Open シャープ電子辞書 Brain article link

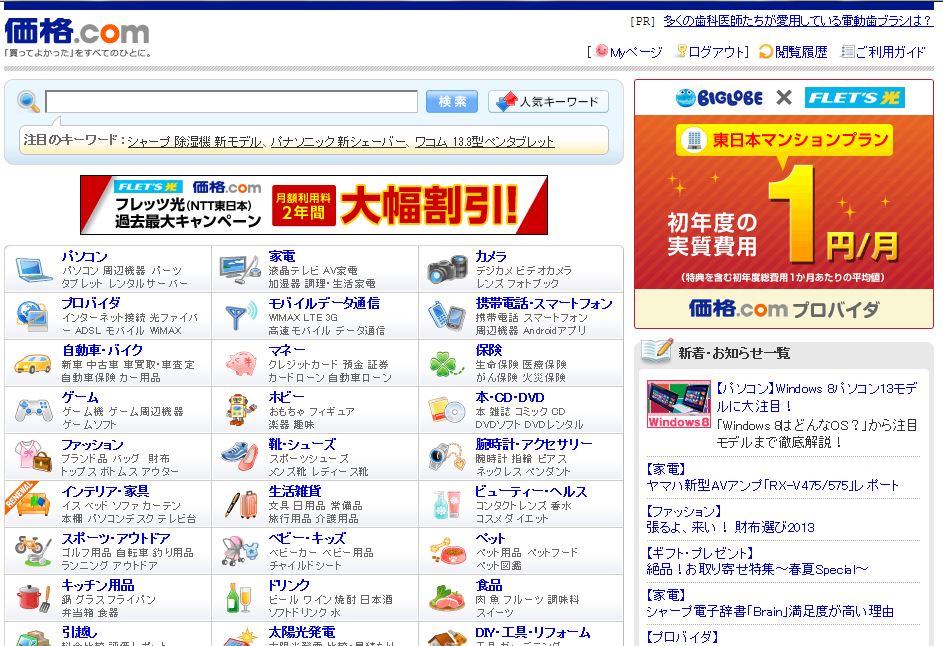coord(770,612)
